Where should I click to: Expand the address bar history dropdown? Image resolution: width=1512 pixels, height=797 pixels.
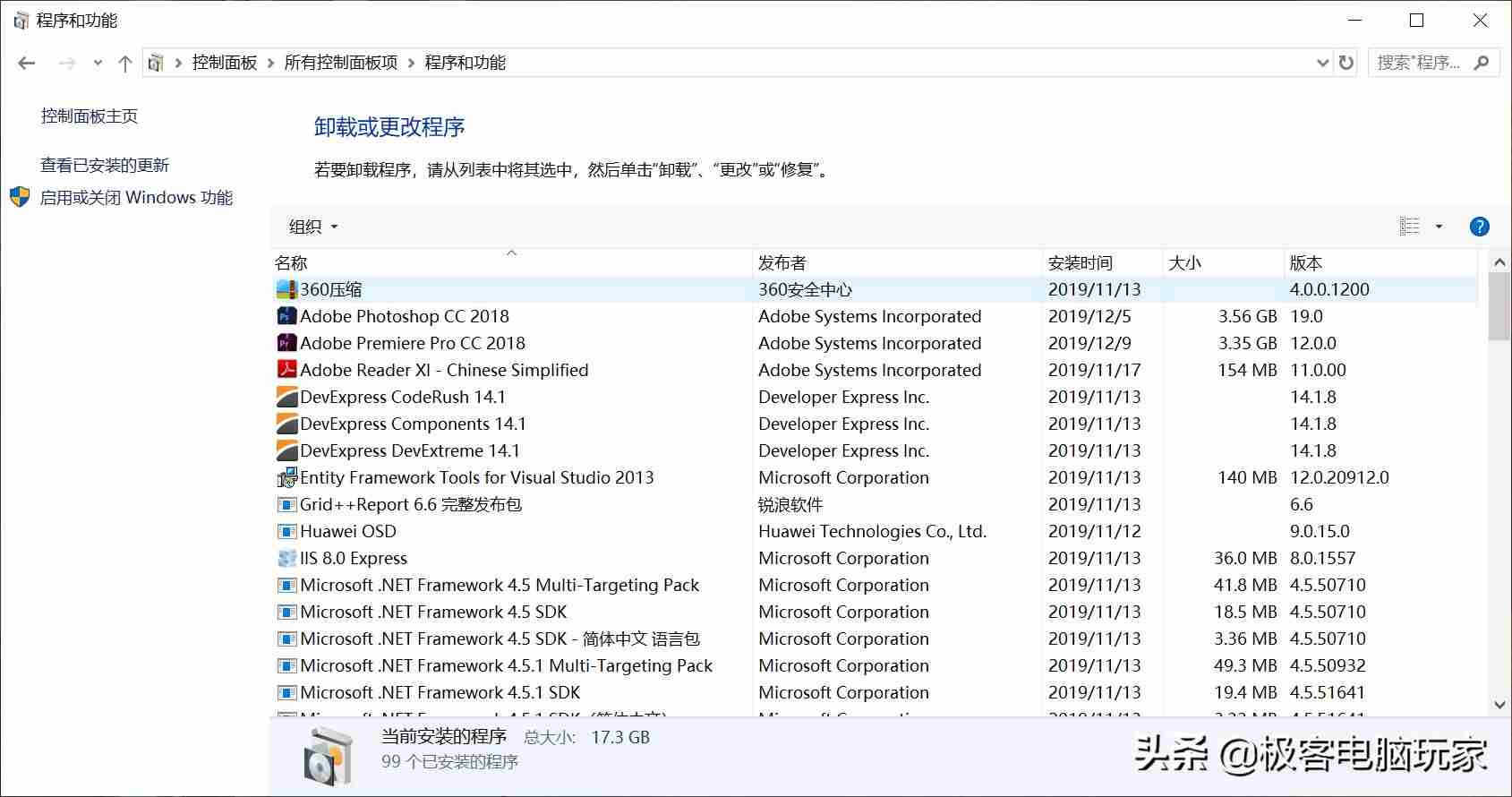[1322, 63]
